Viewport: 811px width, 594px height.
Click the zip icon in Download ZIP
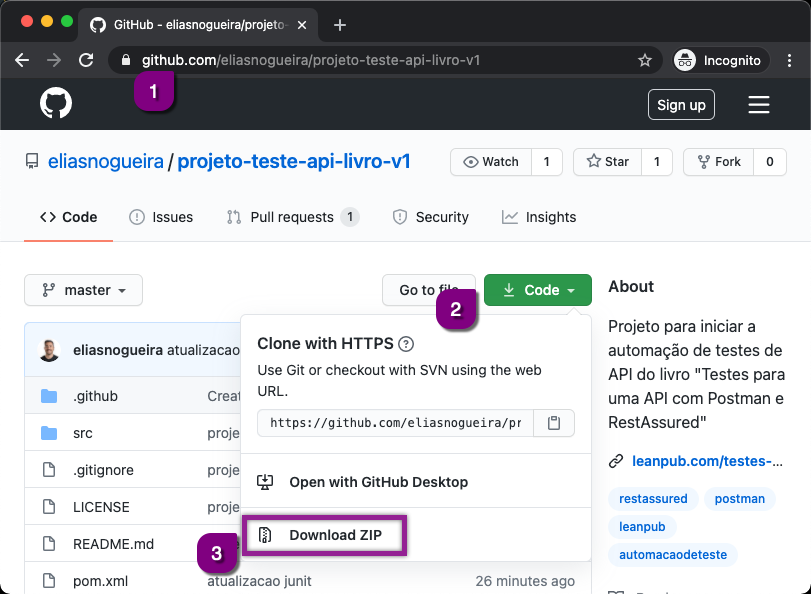pyautogui.click(x=265, y=535)
